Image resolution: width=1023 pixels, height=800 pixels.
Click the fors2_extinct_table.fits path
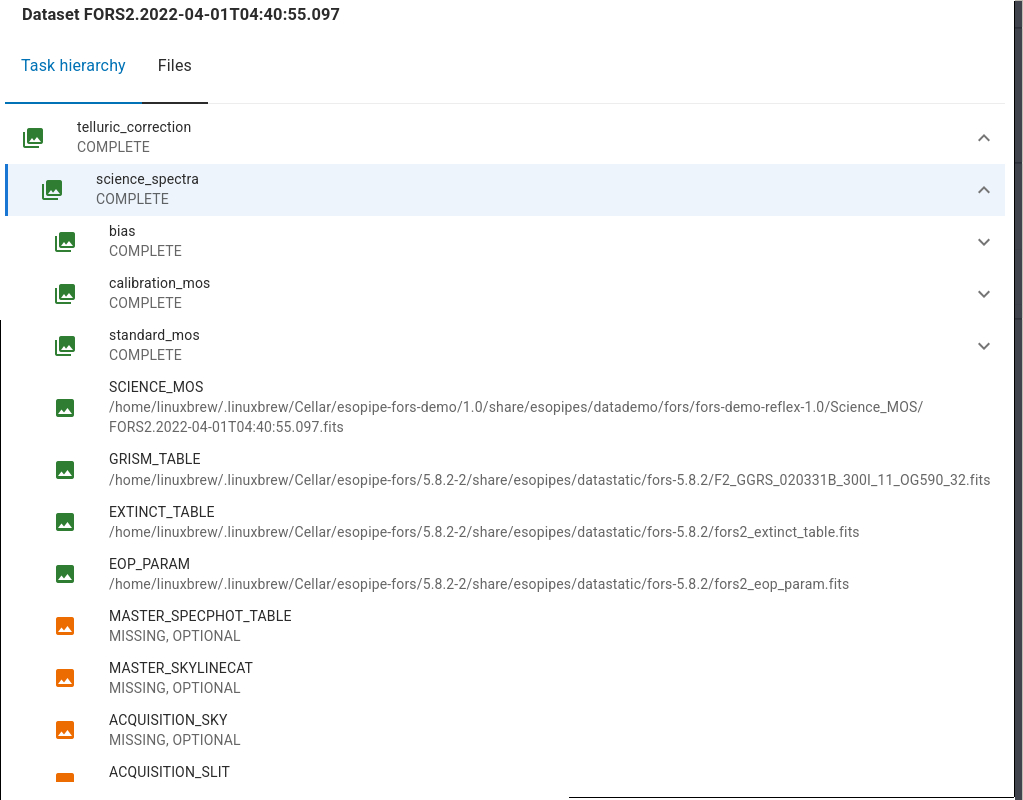[x=484, y=532]
